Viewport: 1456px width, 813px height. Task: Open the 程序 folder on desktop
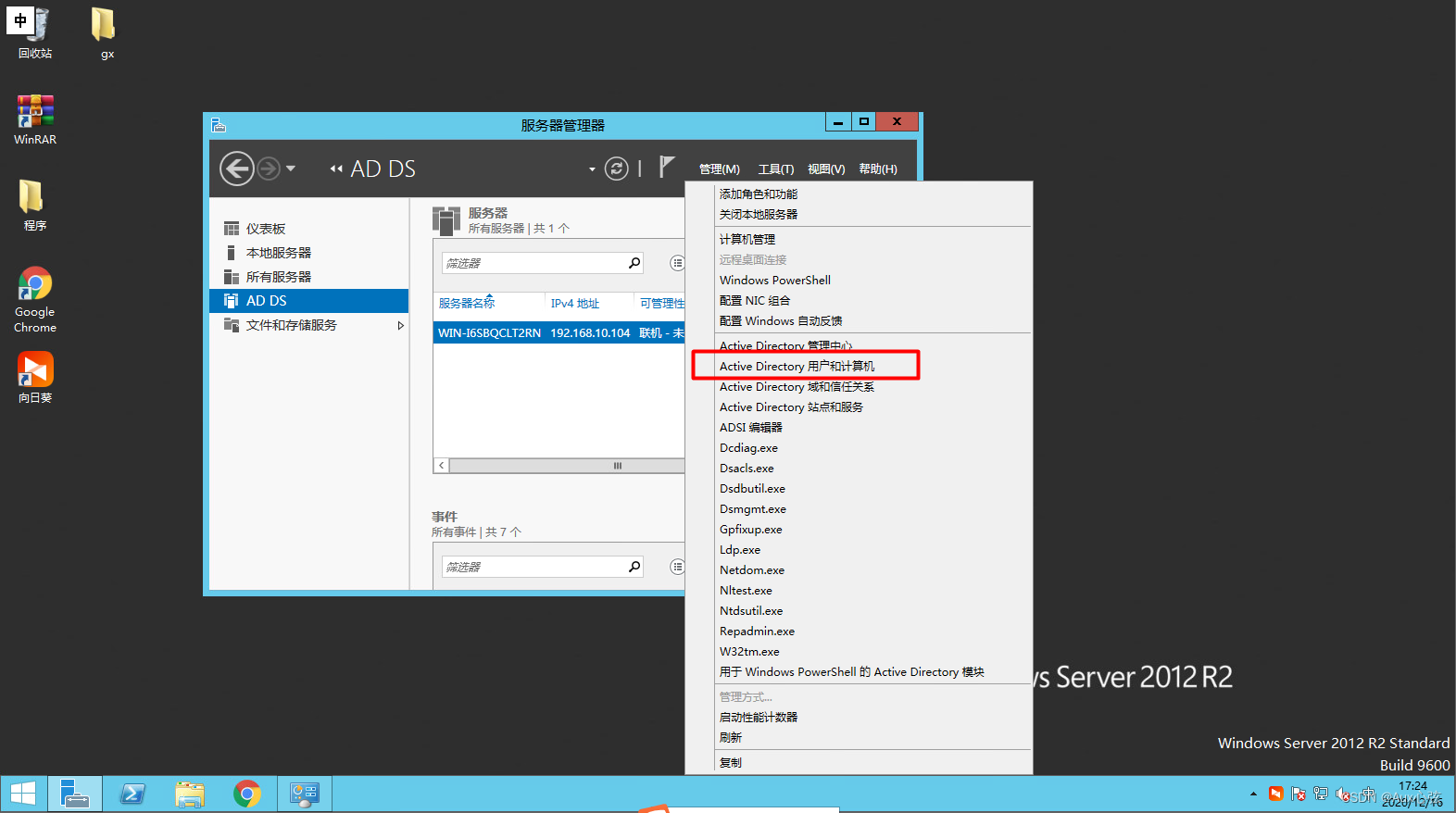[x=35, y=206]
